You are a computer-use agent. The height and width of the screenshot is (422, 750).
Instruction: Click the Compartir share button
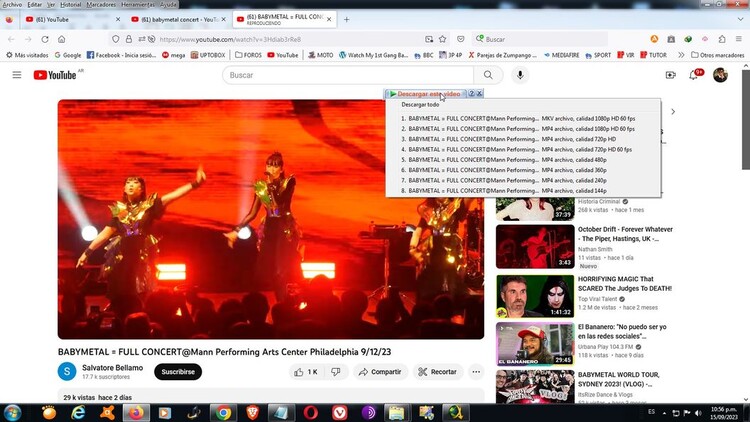[380, 372]
